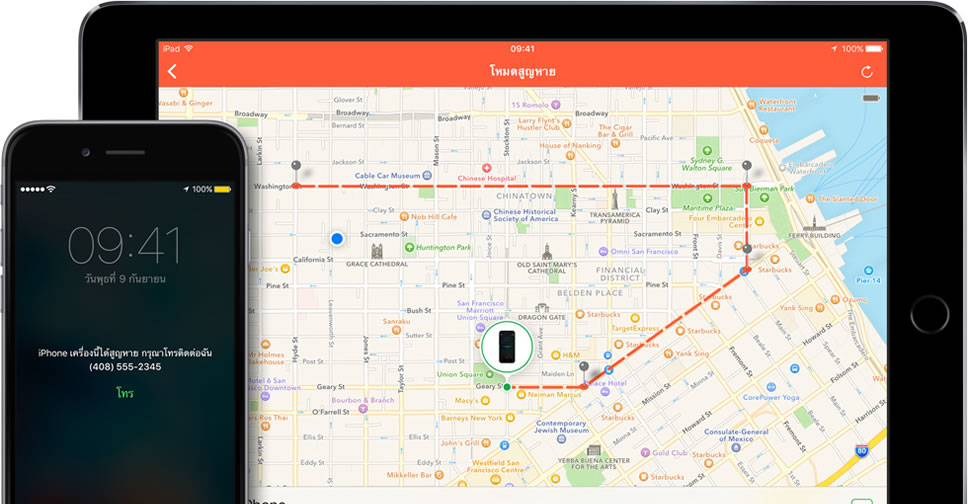
Task: Tap the Ferry Building landmark icon
Action: [x=814, y=224]
